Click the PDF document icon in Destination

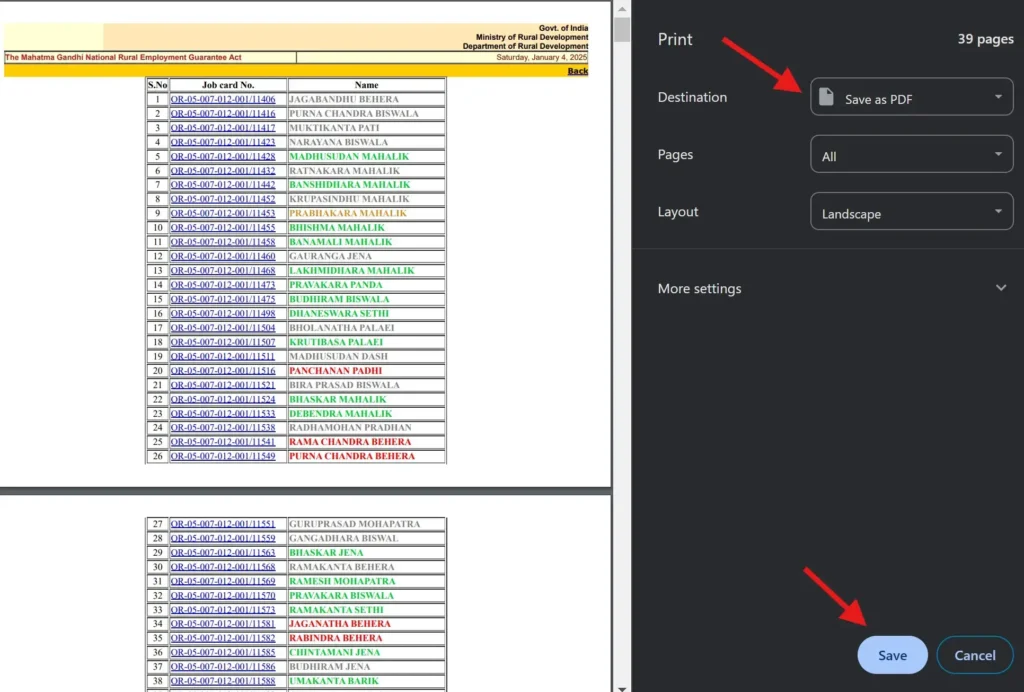click(x=826, y=97)
